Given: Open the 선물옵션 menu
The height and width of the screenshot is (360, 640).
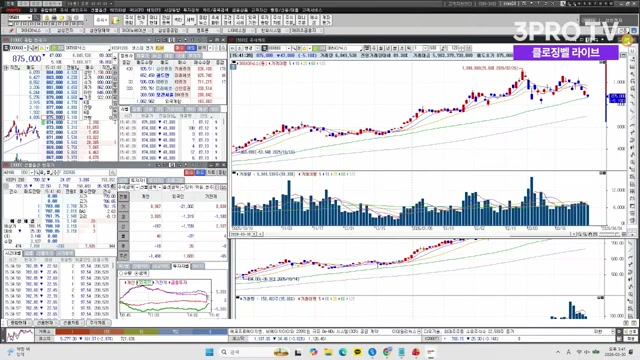Looking at the screenshot, I should tap(98, 10).
